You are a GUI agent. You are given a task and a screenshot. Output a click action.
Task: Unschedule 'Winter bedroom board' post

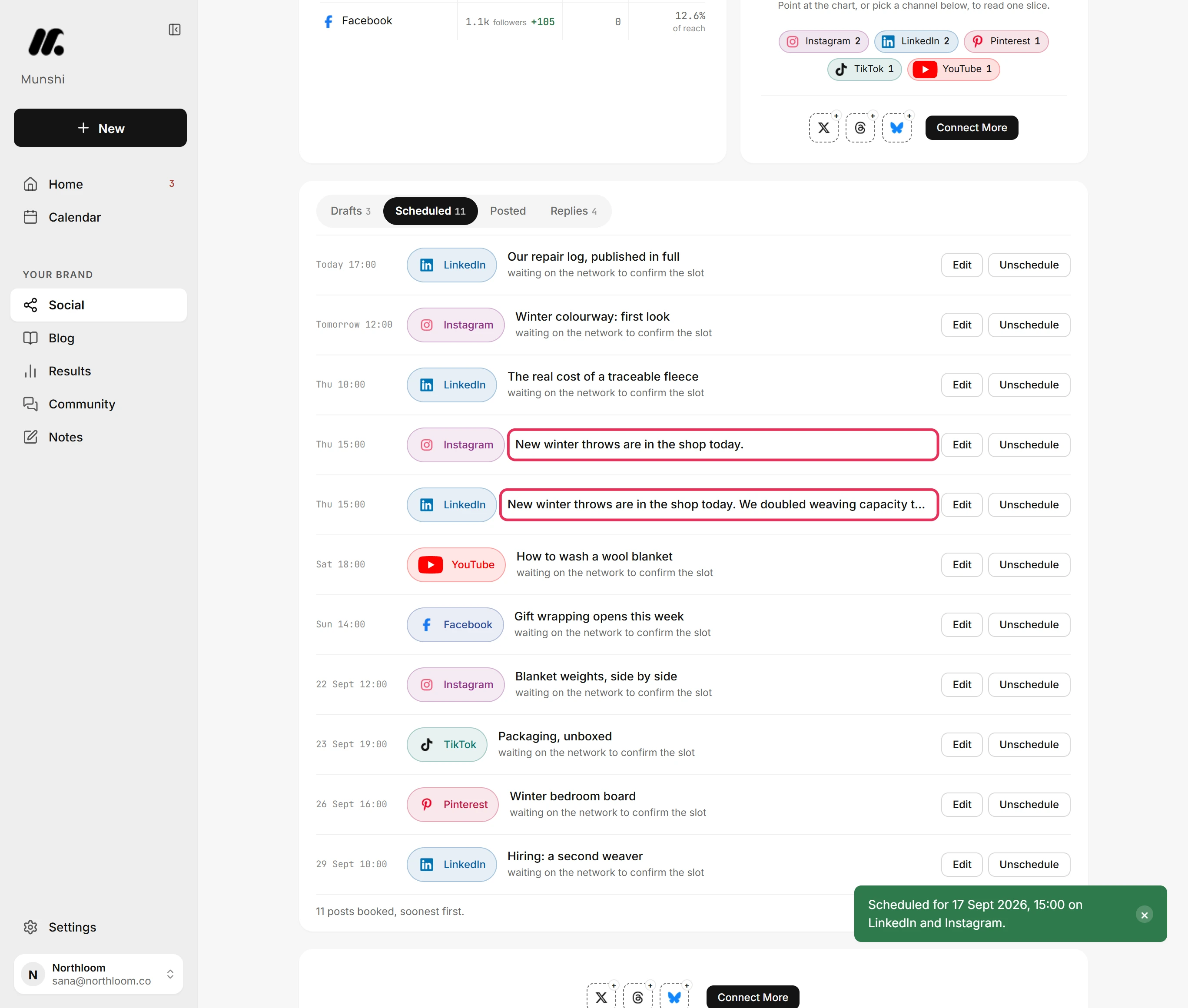coord(1029,805)
